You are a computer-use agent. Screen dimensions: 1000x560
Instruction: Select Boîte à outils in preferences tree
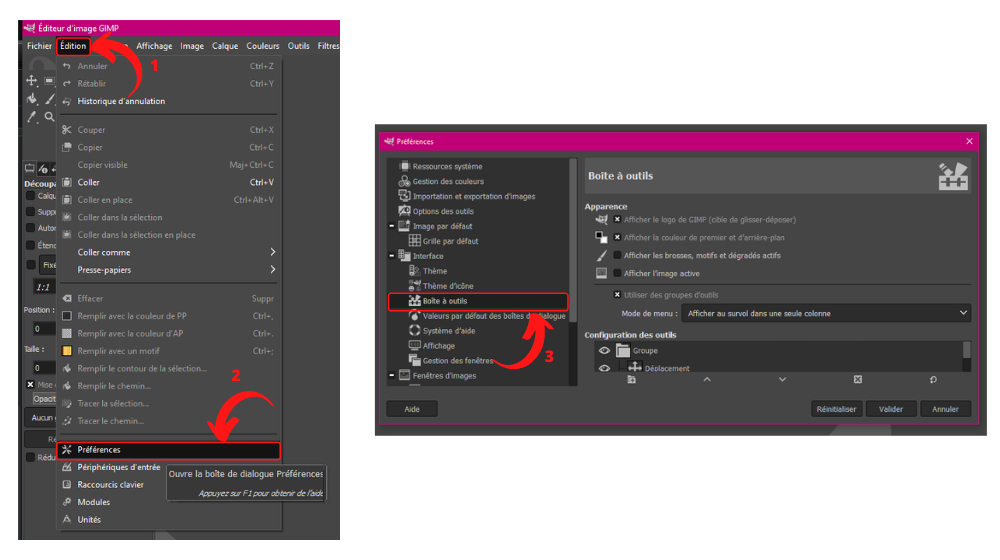point(478,301)
